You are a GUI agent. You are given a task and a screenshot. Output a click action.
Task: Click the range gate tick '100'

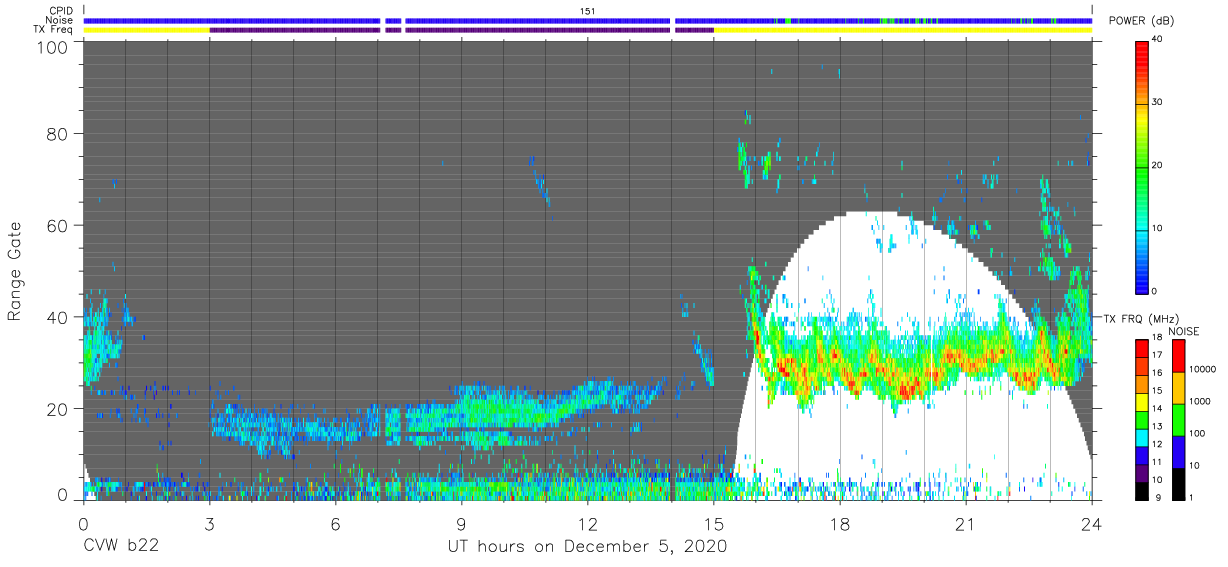tap(53, 46)
